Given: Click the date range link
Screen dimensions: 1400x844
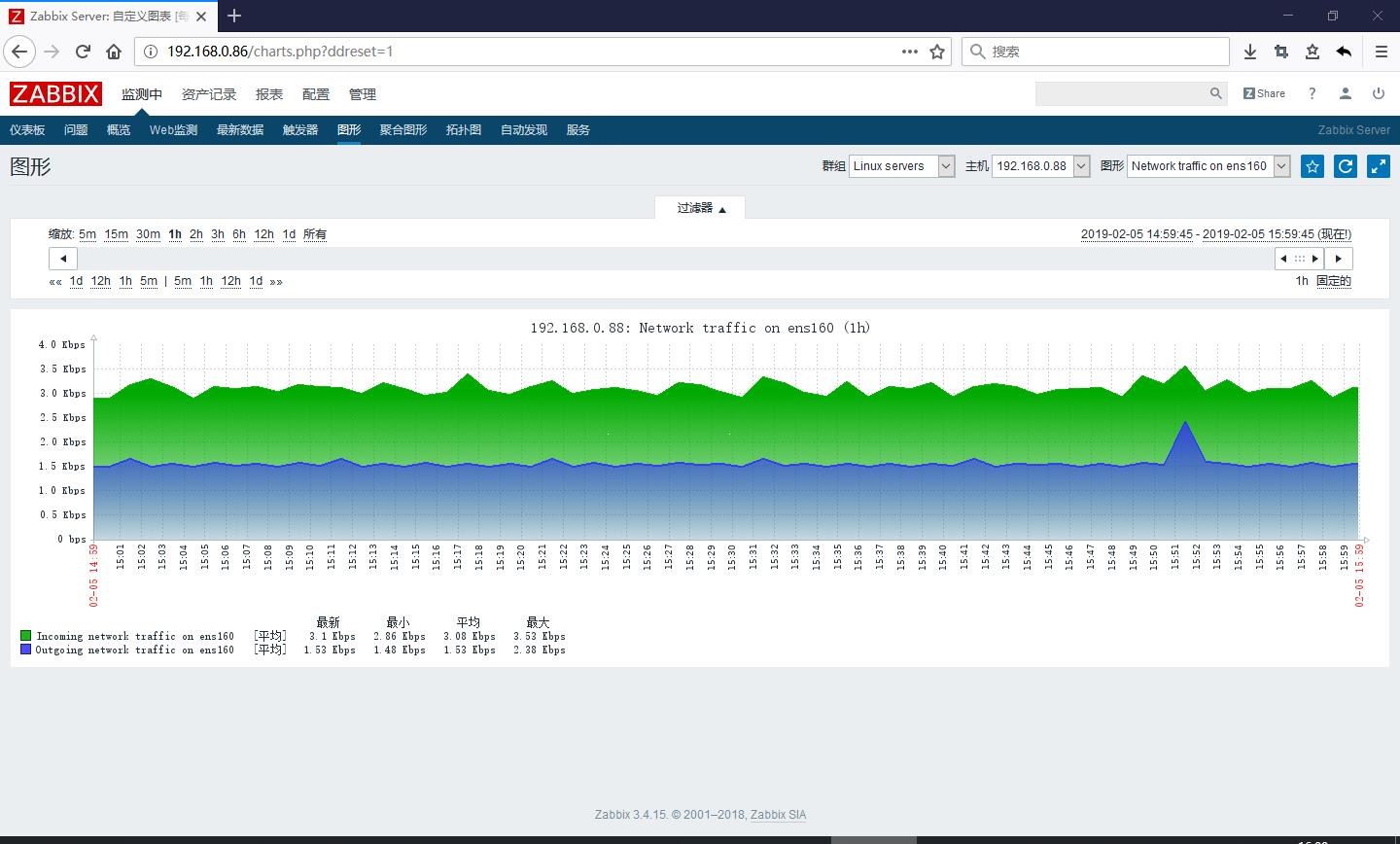Looking at the screenshot, I should coord(1216,234).
